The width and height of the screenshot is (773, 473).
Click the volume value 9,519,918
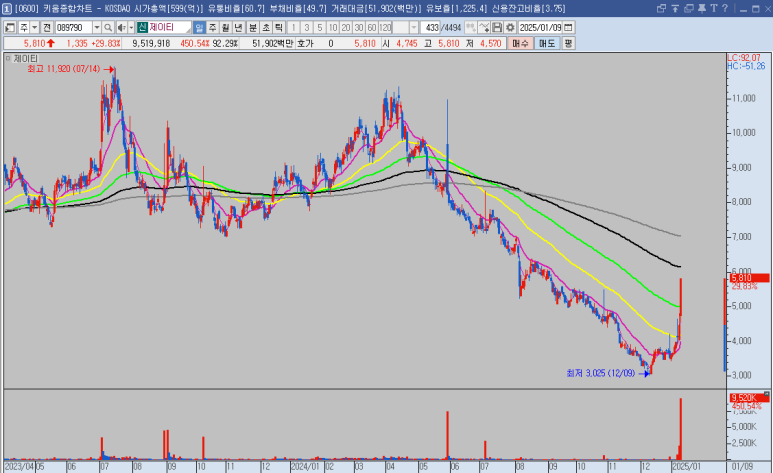coord(151,43)
